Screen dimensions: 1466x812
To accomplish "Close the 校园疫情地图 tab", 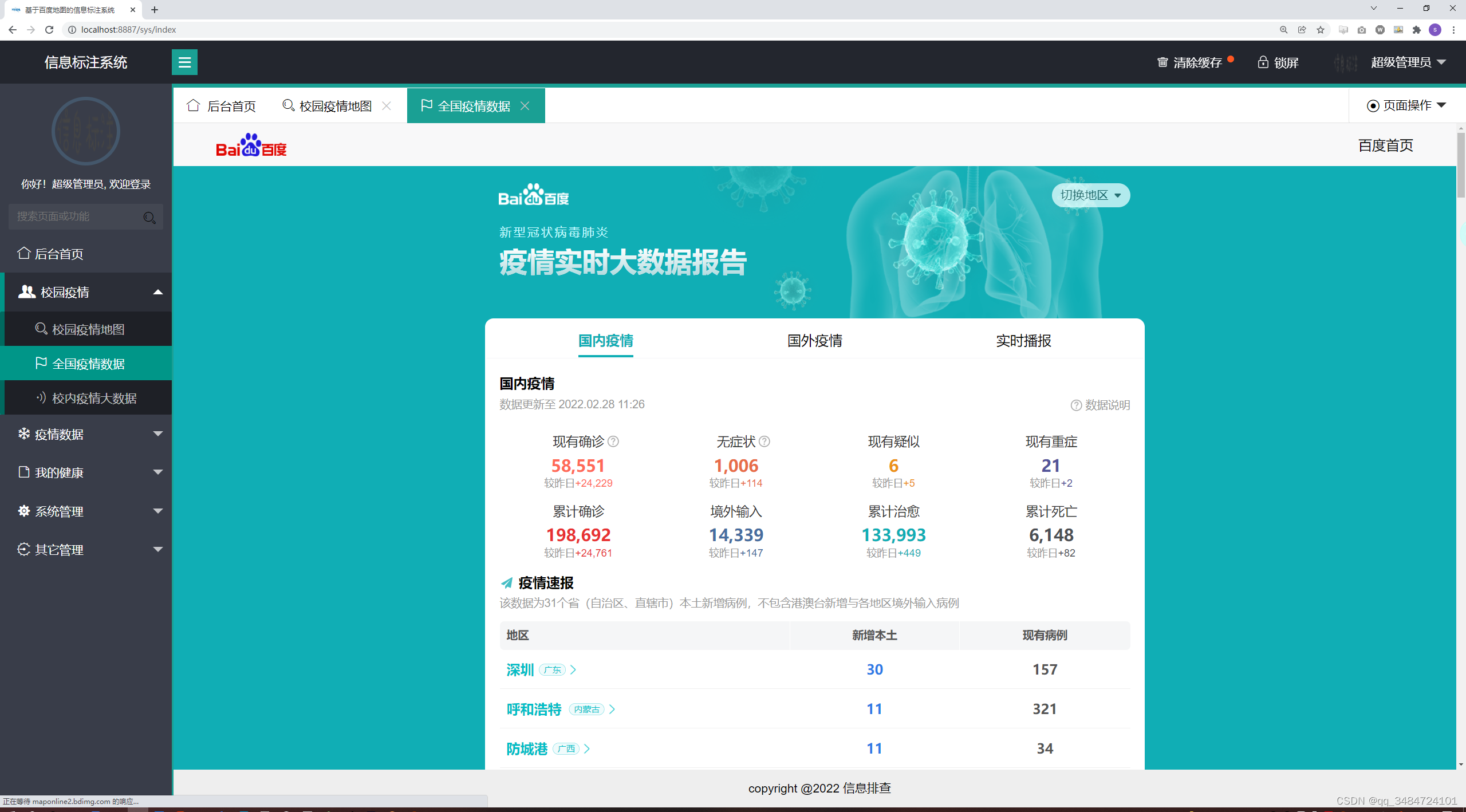I will (387, 106).
